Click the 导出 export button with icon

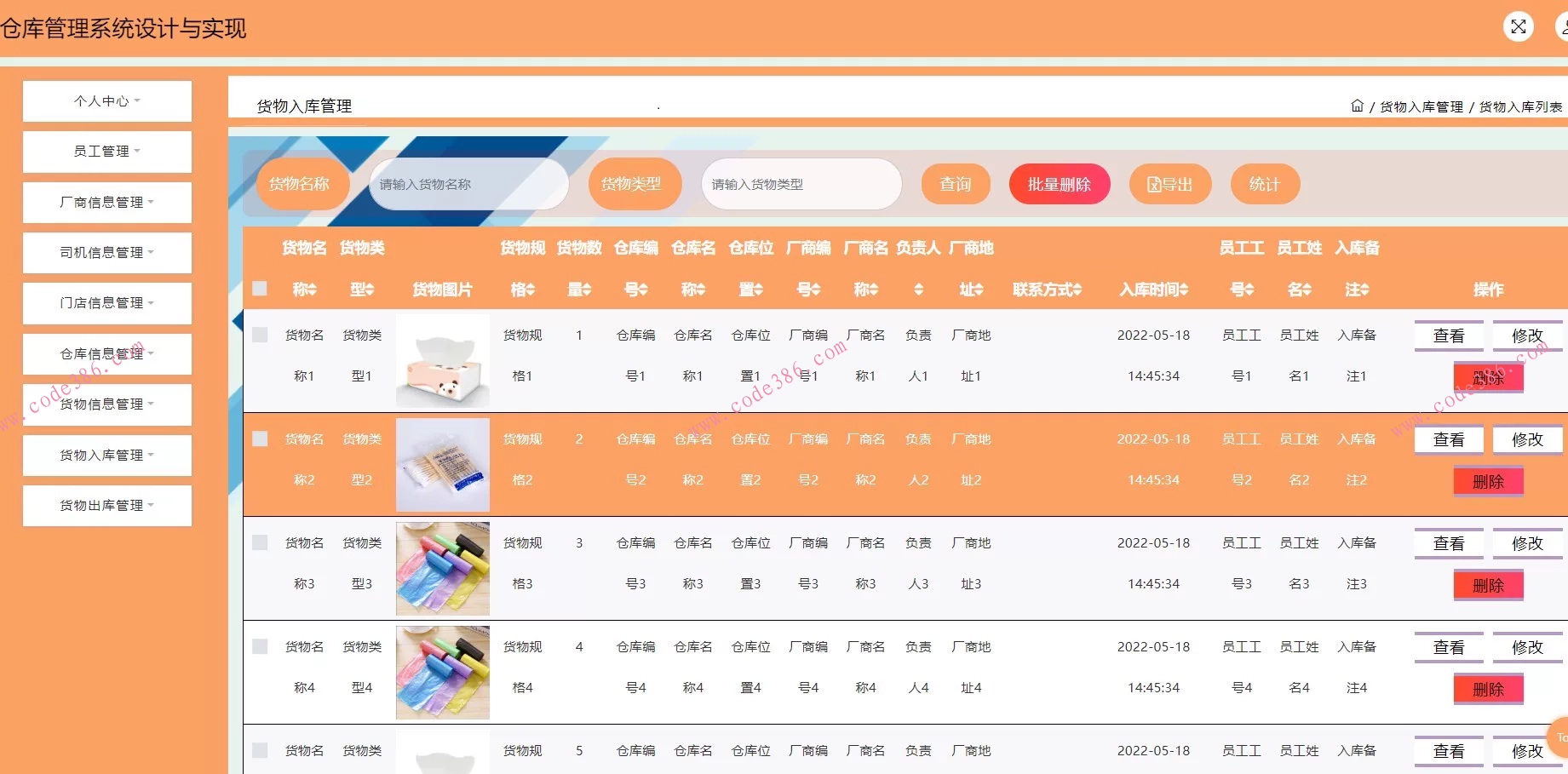[1170, 183]
